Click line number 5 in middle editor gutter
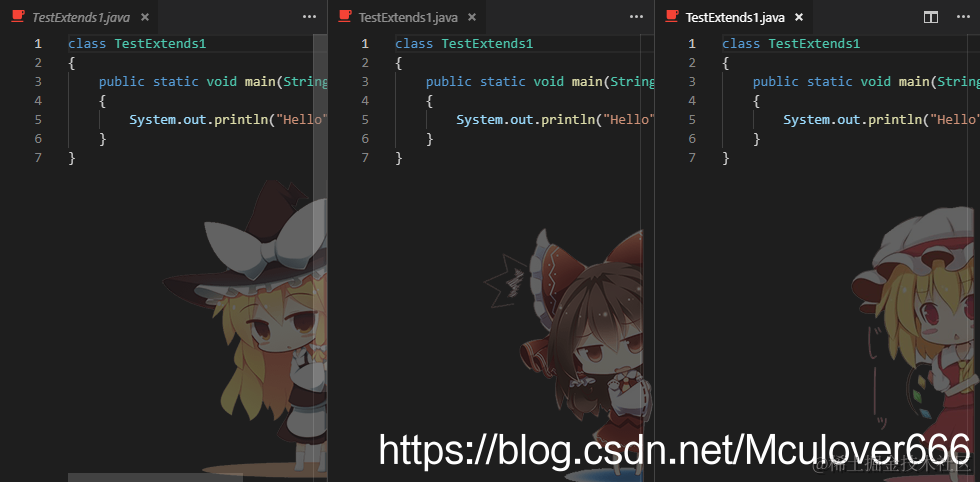980x482 pixels. [x=365, y=119]
